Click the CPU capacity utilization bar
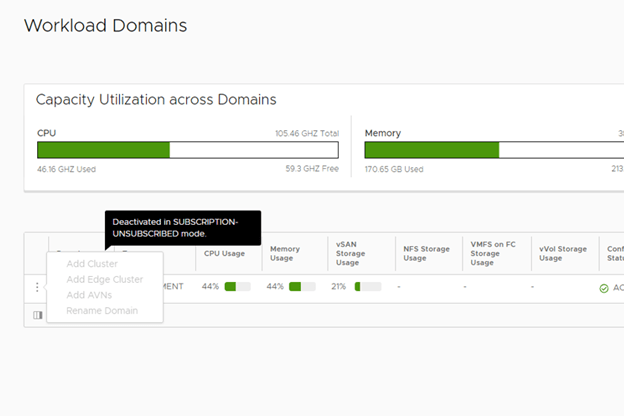The height and width of the screenshot is (416, 624). 188,150
